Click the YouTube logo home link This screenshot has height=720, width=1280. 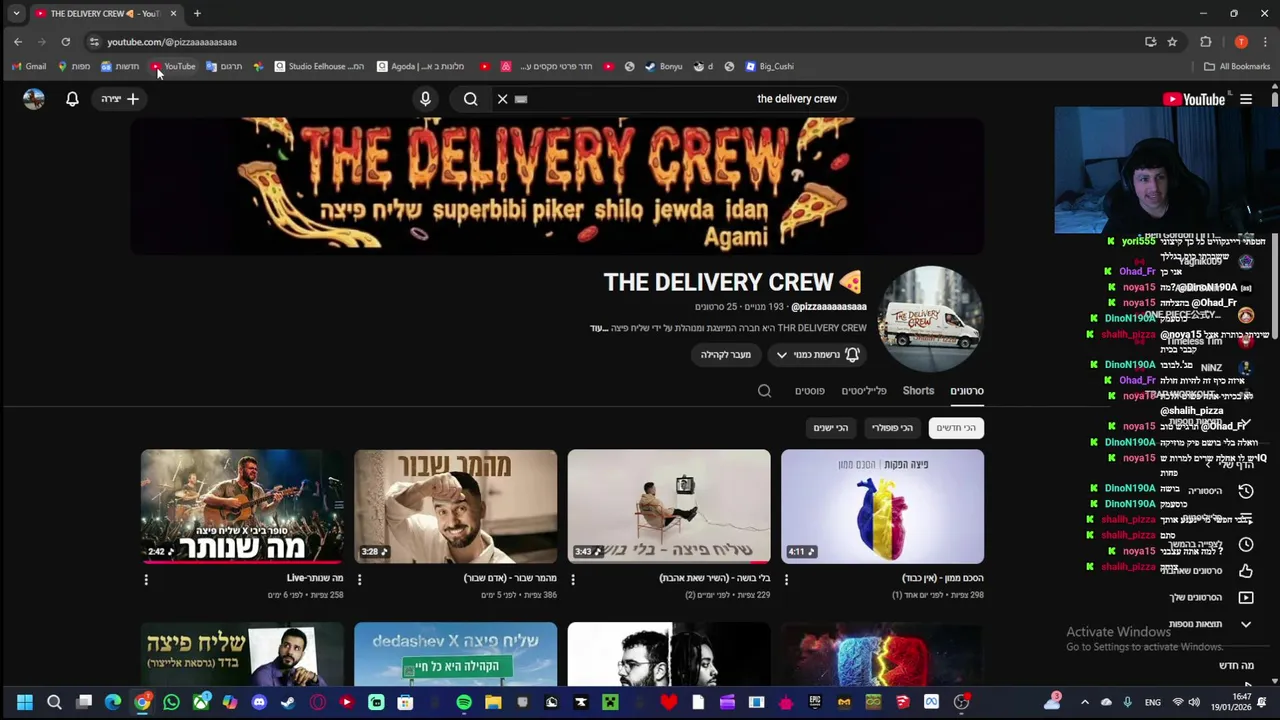[x=1194, y=99]
